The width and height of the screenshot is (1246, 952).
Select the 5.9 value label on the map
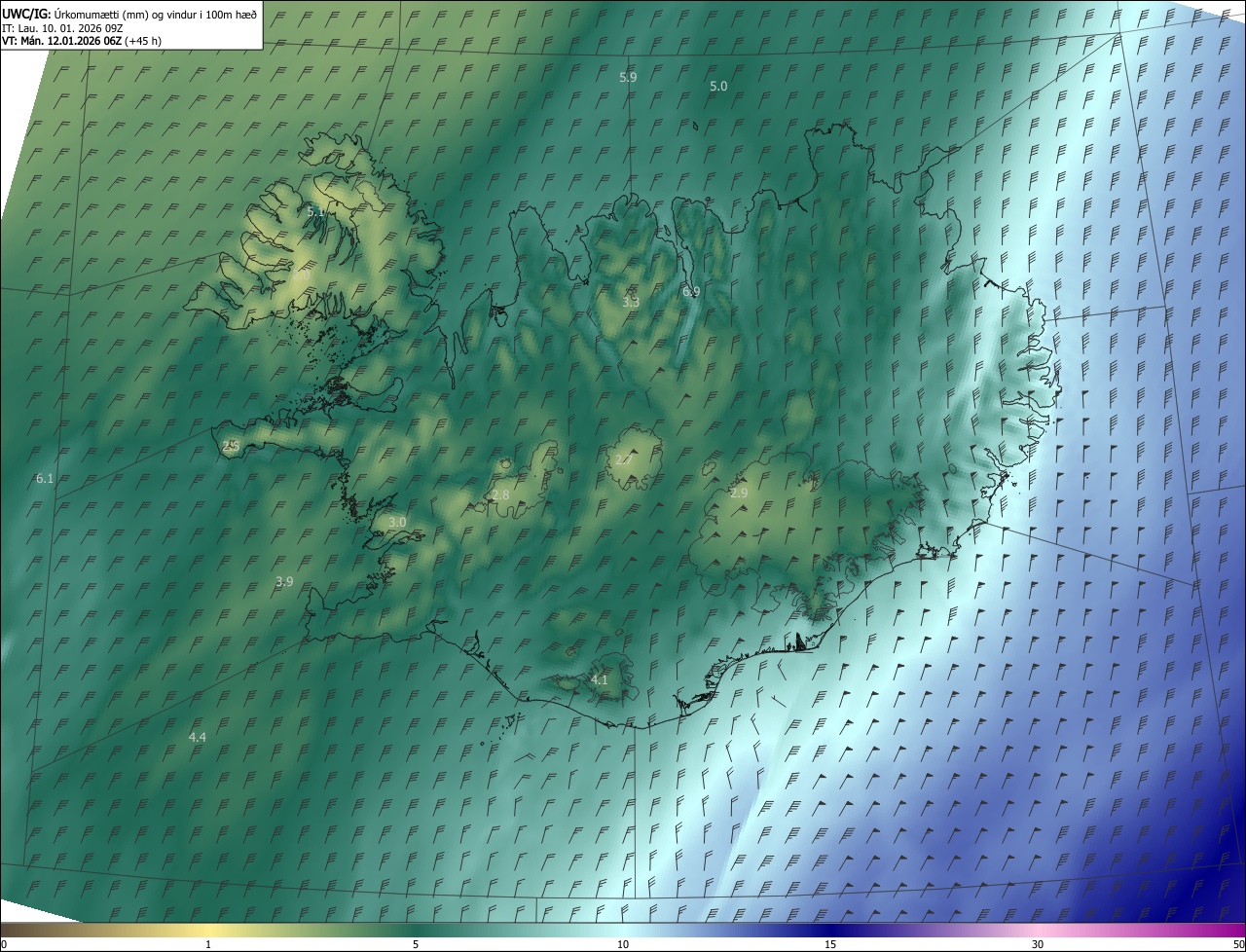pos(628,77)
